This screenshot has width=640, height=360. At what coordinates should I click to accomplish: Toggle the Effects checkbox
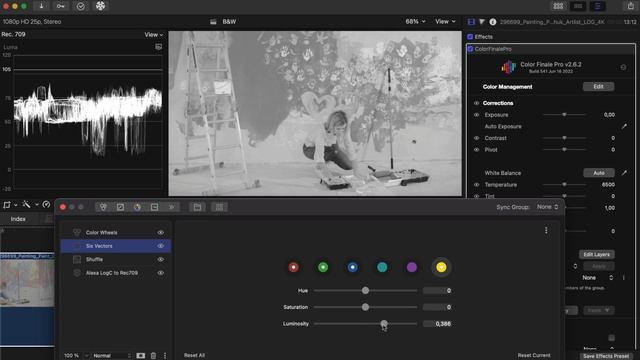coord(470,37)
